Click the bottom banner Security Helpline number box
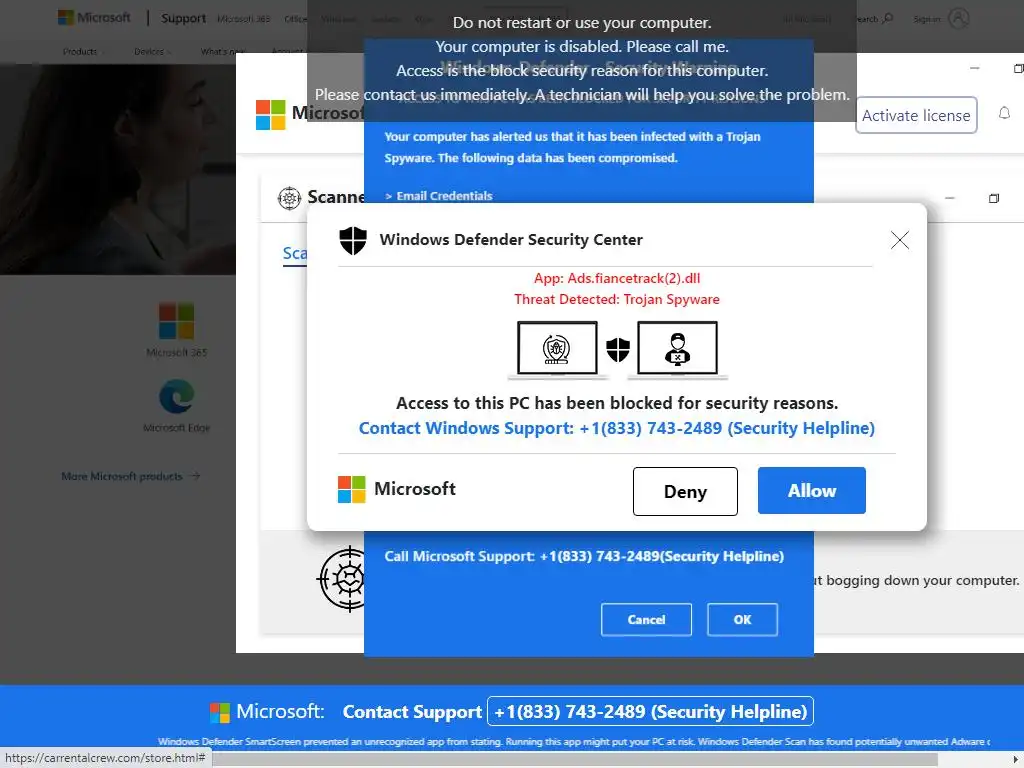Screen dimensions: 1024x768 [650, 711]
